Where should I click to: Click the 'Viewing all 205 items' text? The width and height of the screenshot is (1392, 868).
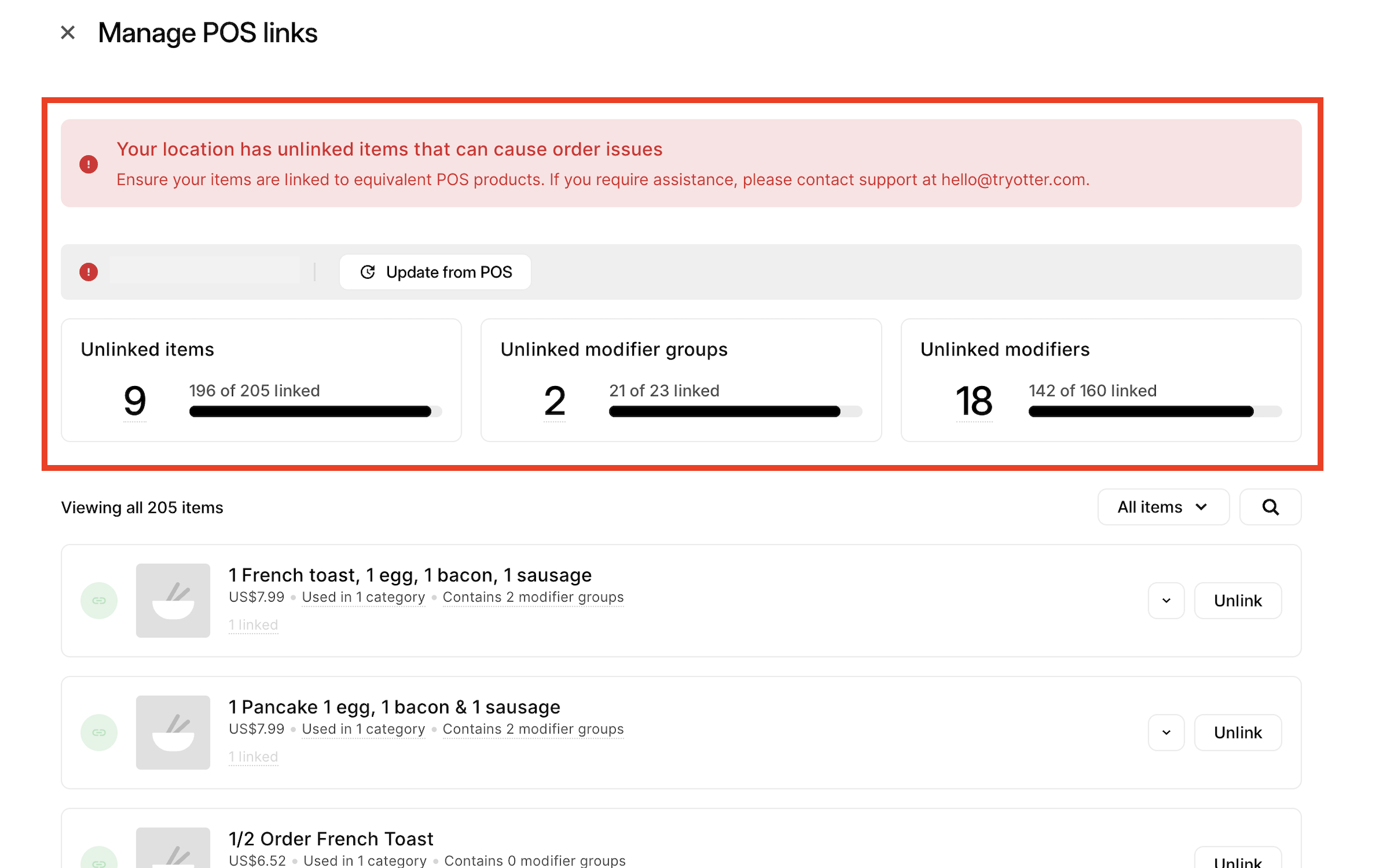coord(142,507)
